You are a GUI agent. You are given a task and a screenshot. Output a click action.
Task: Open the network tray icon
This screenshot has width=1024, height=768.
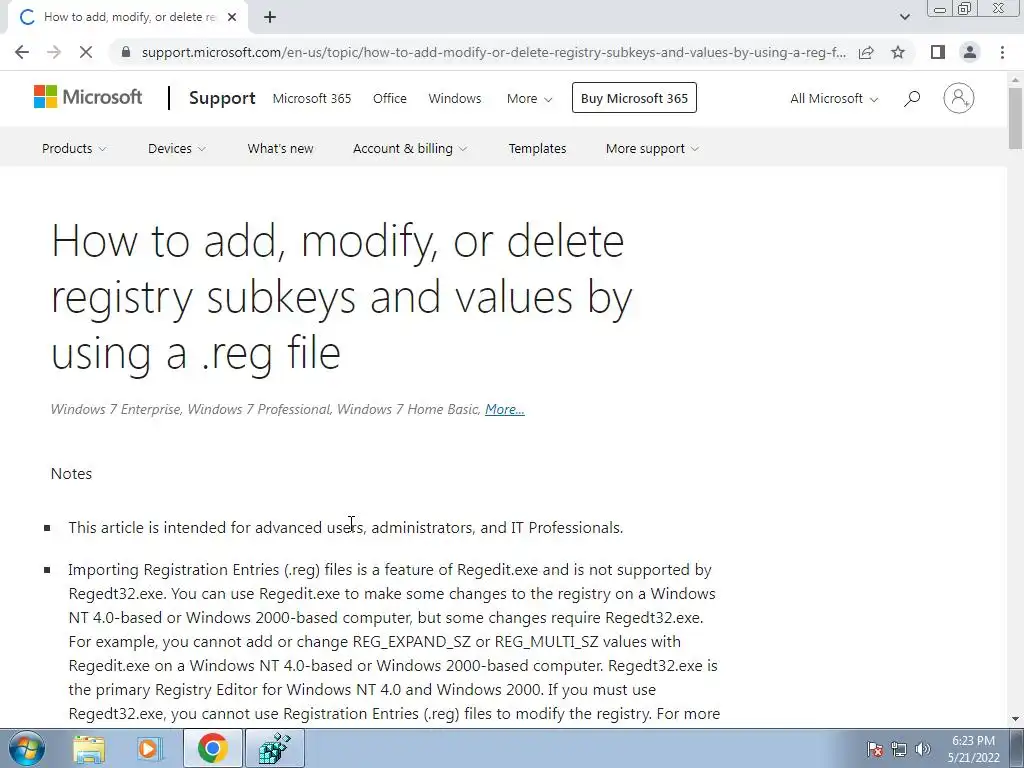pos(899,749)
